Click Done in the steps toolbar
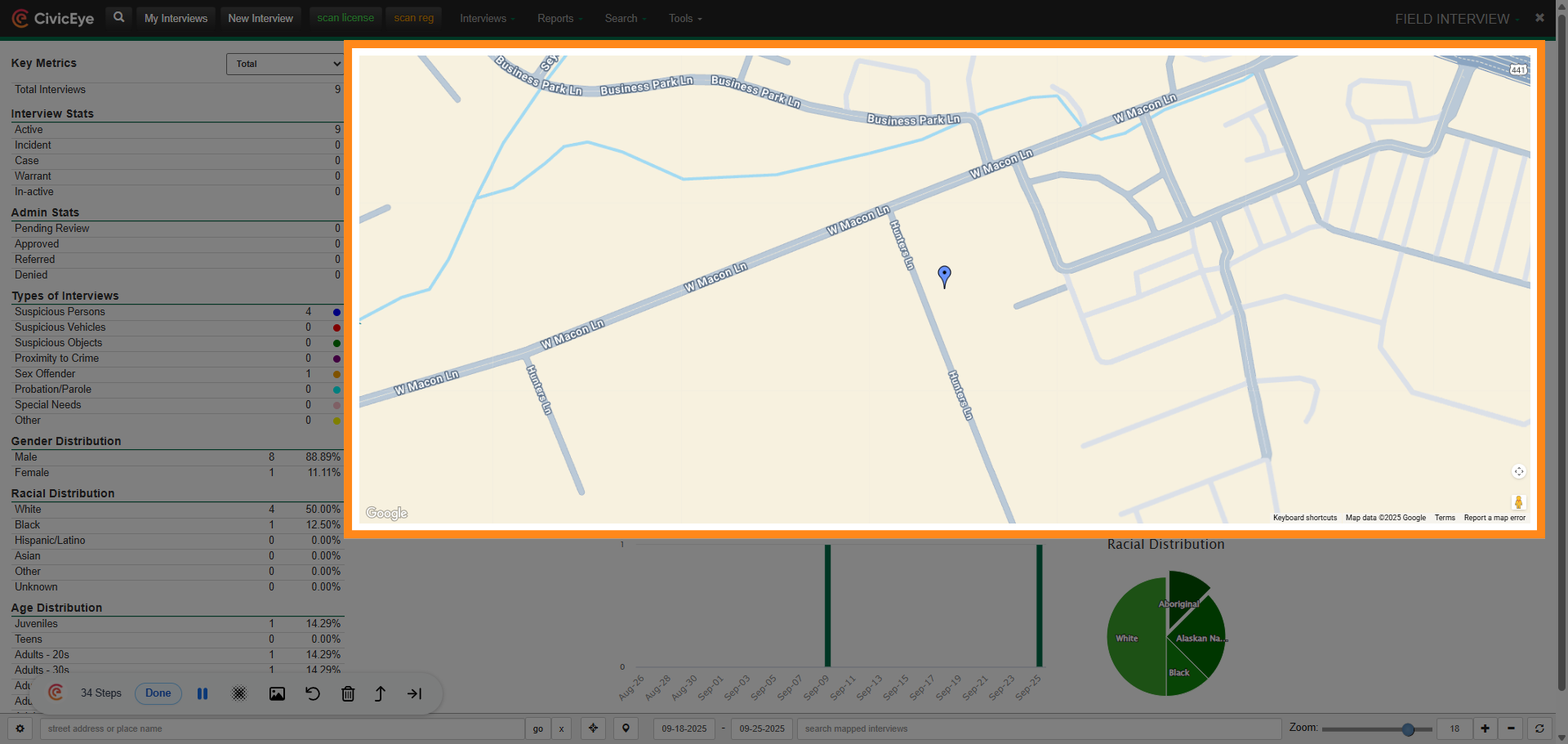The height and width of the screenshot is (744, 1568). [158, 693]
